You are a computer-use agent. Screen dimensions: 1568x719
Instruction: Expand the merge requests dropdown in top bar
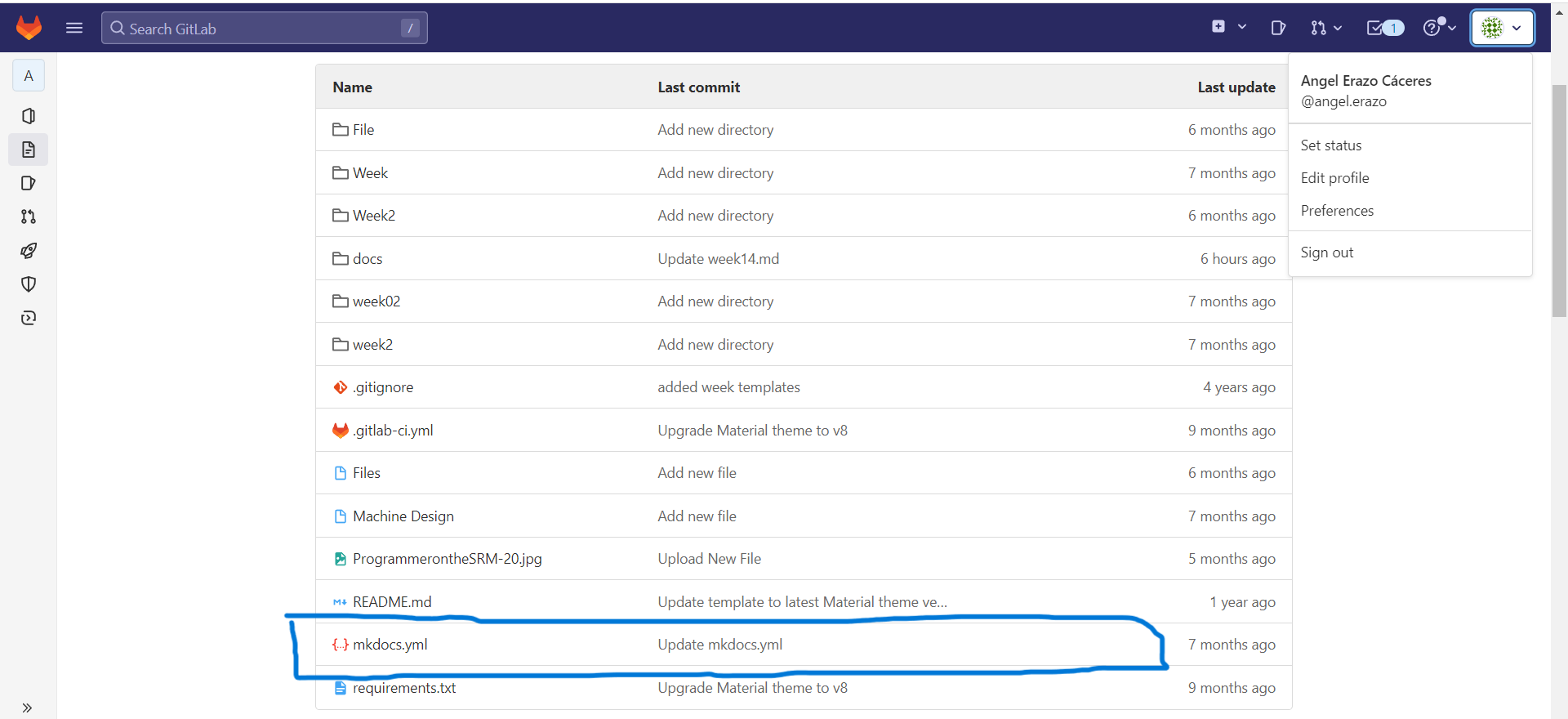point(1326,28)
